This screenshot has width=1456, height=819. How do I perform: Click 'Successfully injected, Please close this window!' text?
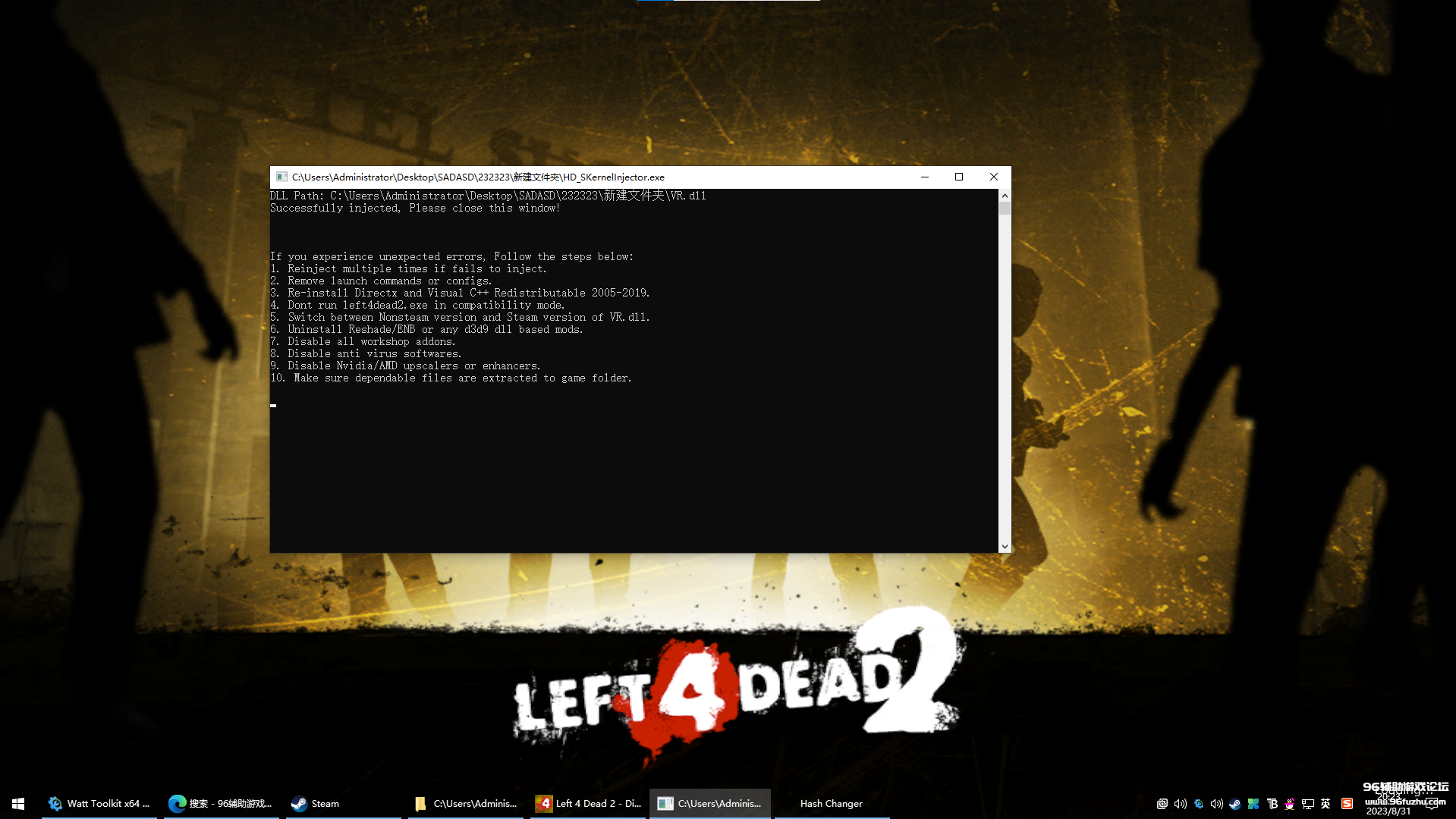point(415,208)
